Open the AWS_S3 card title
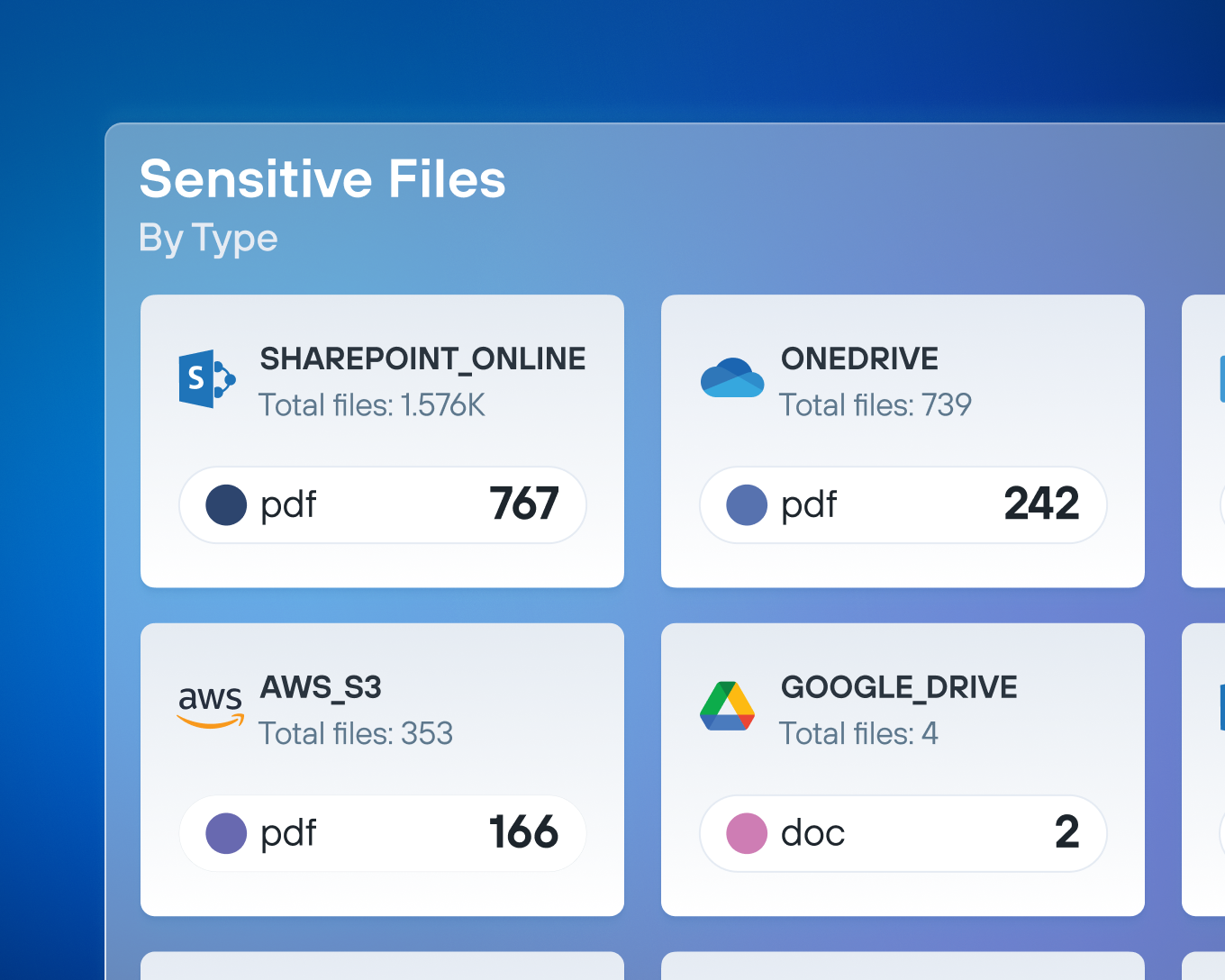 (321, 687)
